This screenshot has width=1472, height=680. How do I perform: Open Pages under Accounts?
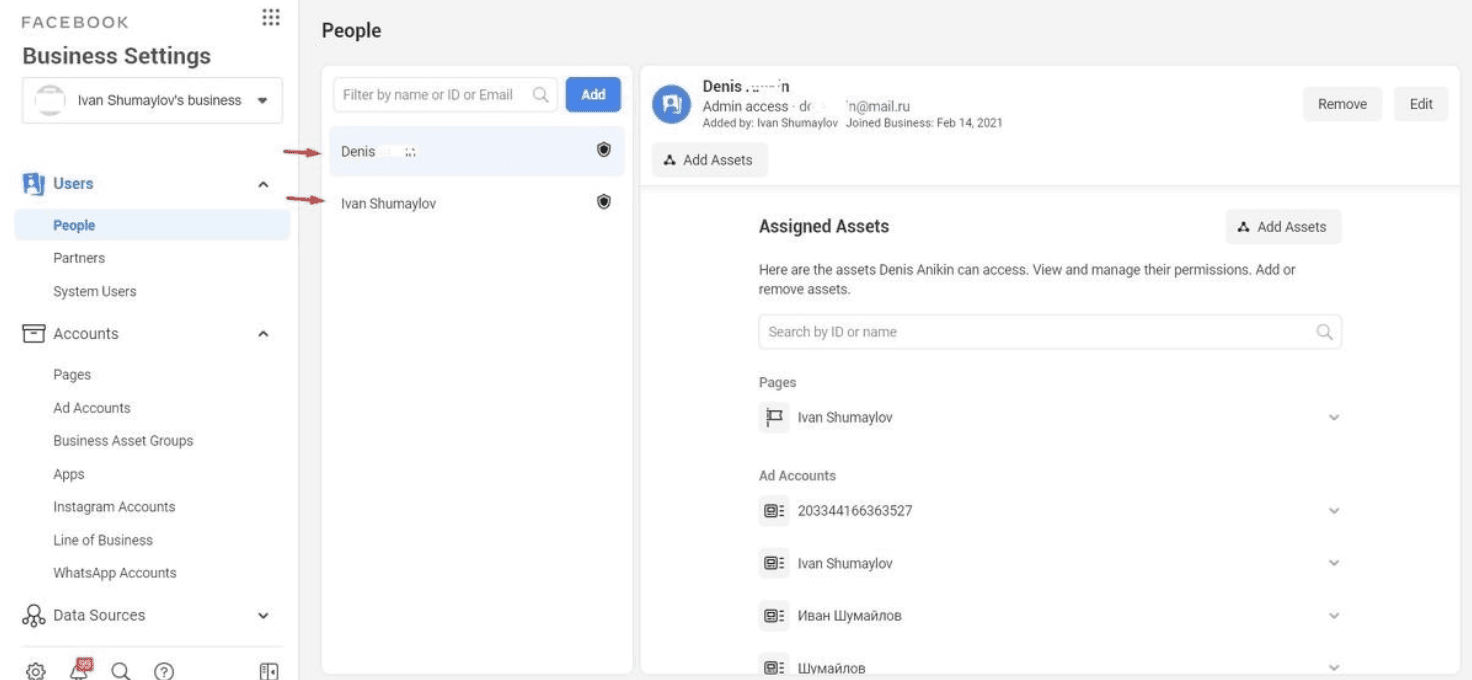pos(72,375)
